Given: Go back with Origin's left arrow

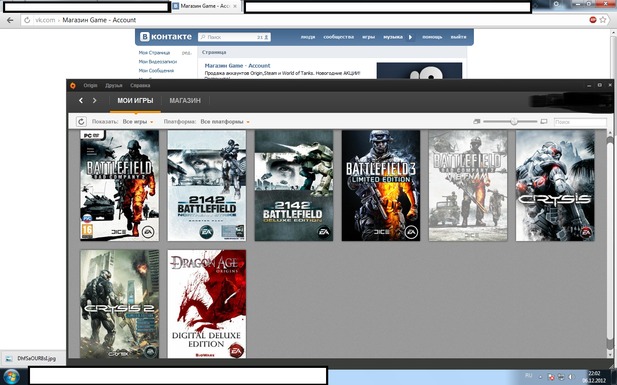Looking at the screenshot, I should pyautogui.click(x=81, y=100).
